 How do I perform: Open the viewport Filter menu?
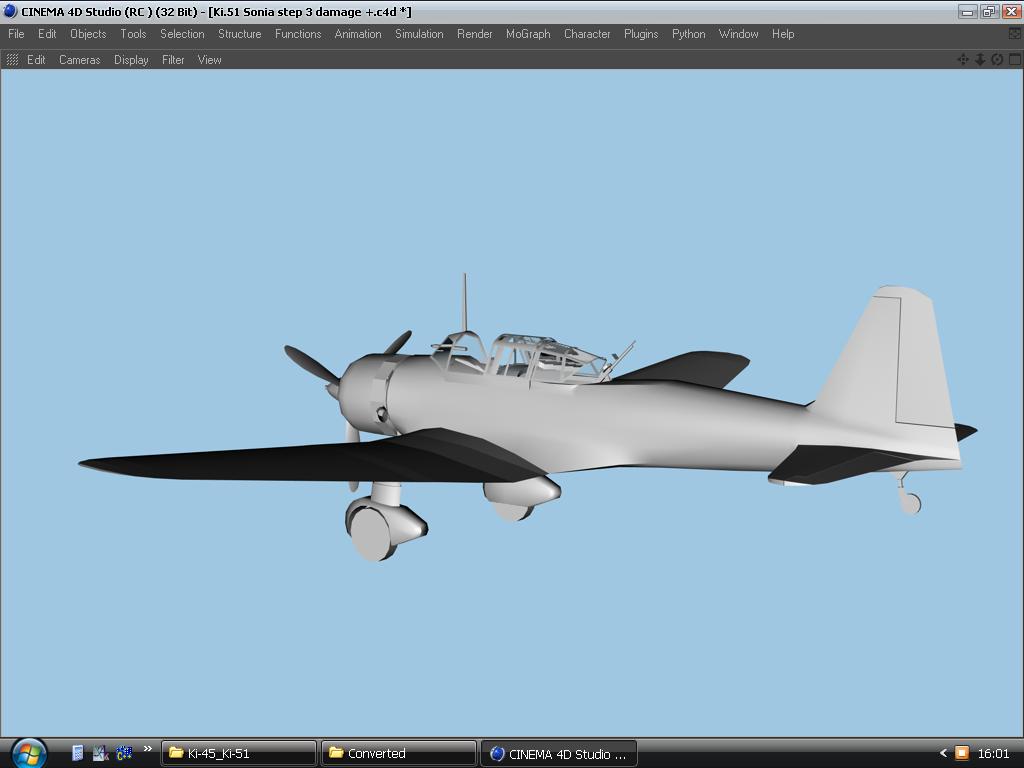173,60
